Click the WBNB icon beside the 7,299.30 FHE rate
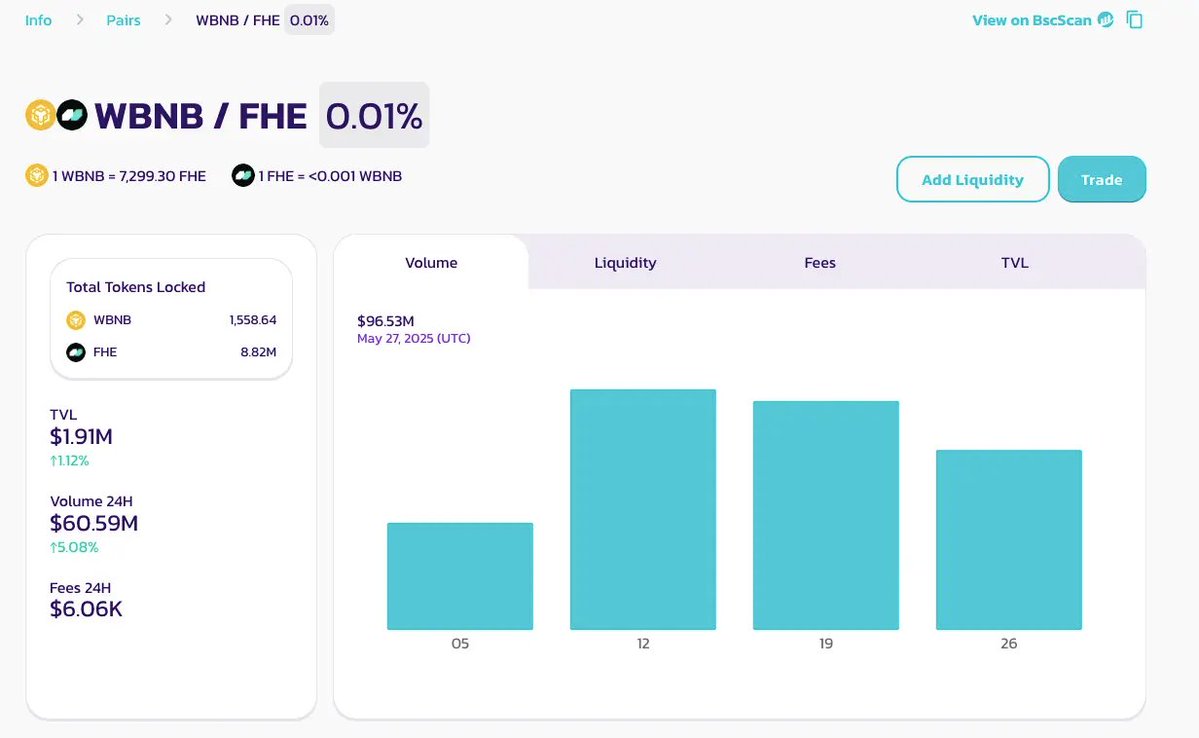1199x738 pixels. (37, 176)
